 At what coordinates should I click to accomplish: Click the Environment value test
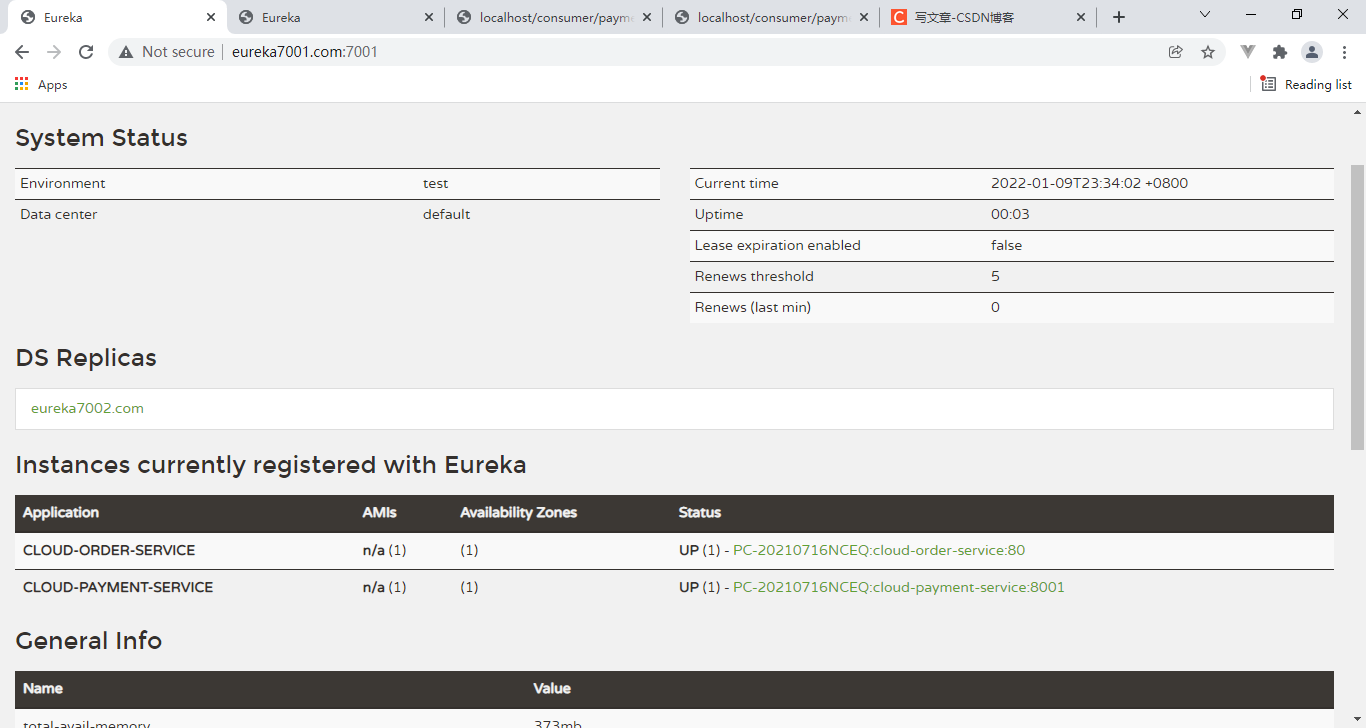click(x=435, y=183)
